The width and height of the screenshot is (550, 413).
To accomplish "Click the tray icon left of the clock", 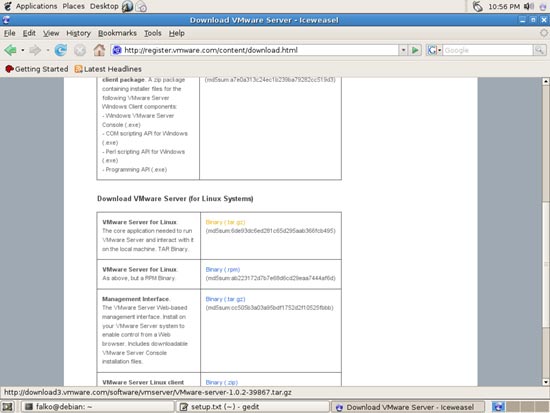I will tap(477, 6).
